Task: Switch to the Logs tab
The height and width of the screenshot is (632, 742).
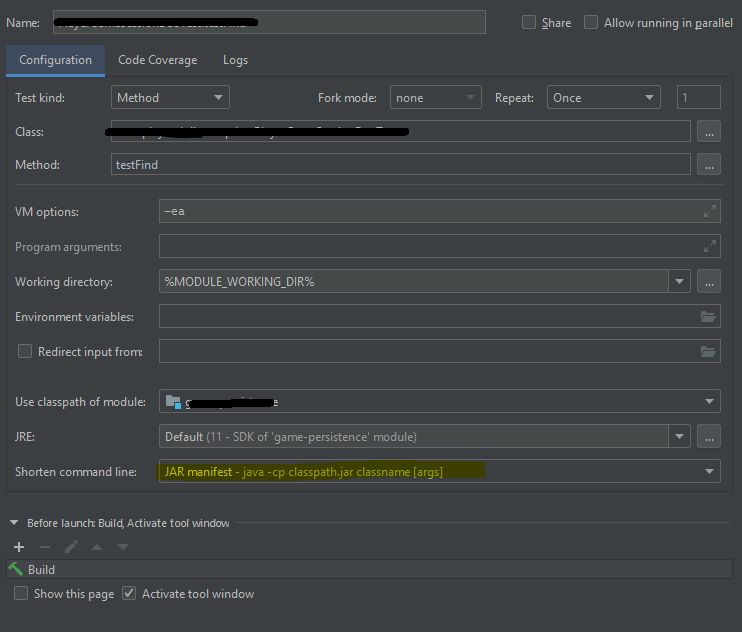Action: point(235,60)
